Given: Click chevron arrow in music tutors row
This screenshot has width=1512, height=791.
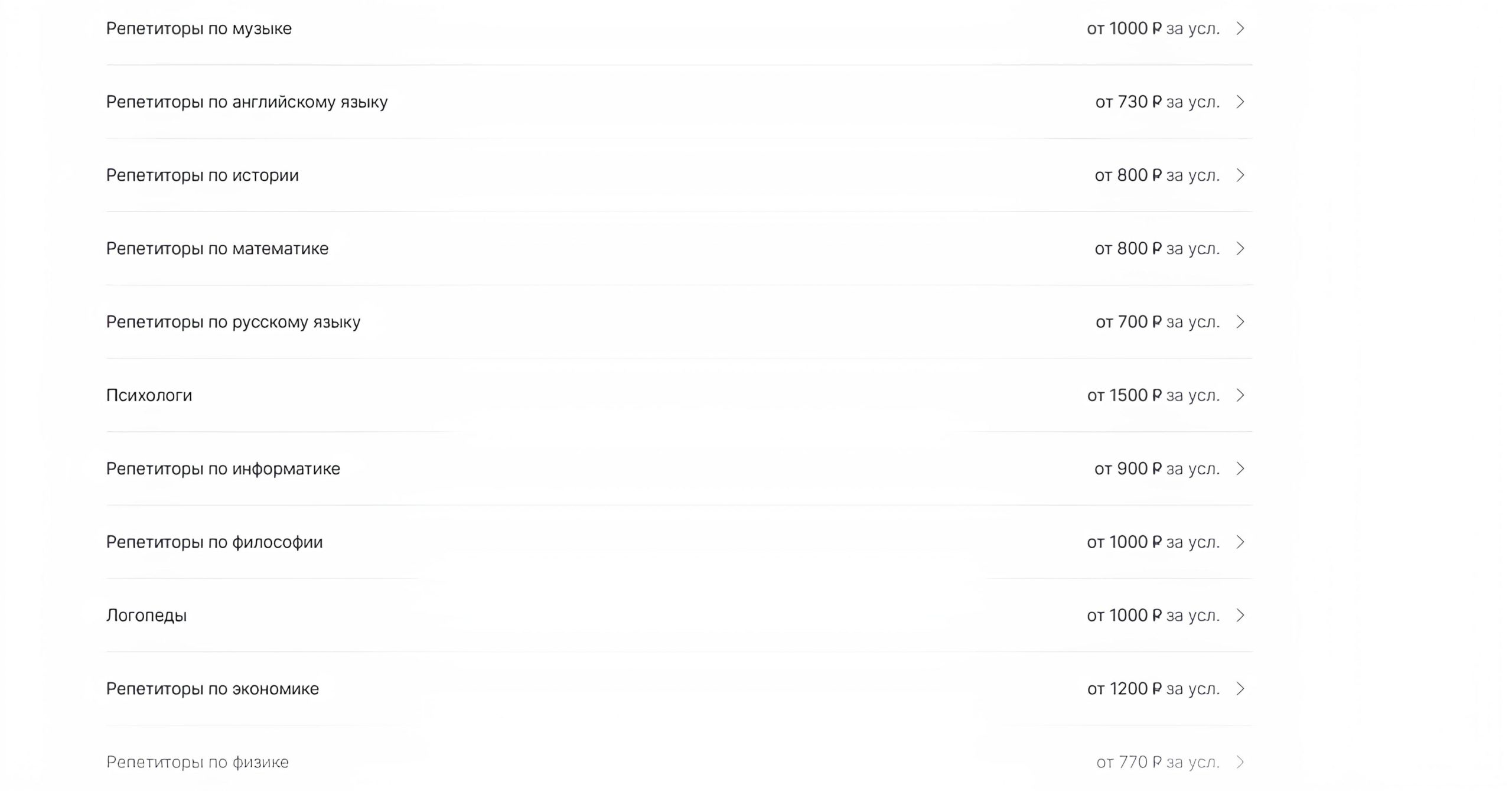Looking at the screenshot, I should (x=1240, y=28).
